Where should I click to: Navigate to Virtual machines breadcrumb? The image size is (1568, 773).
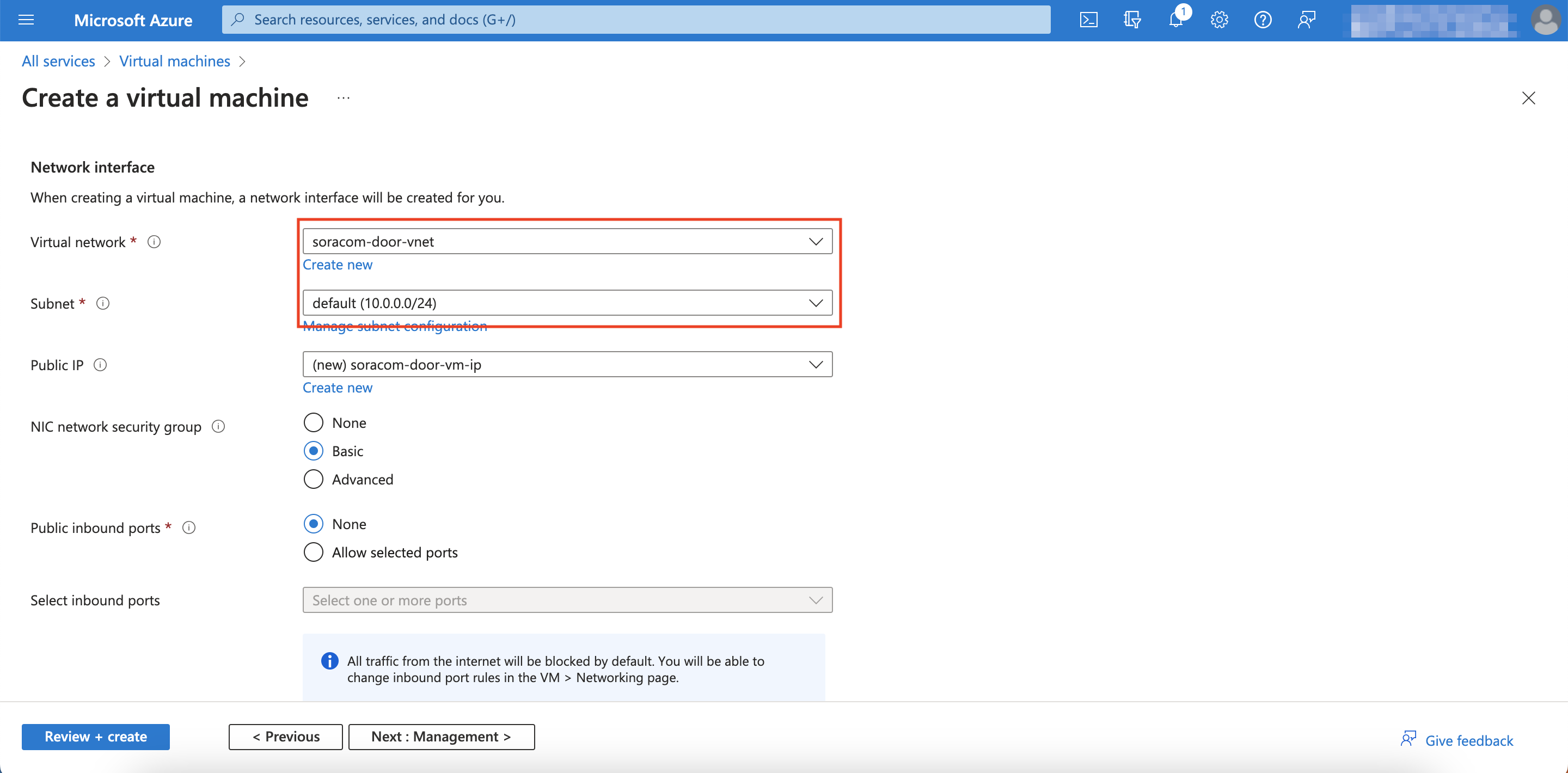[x=175, y=61]
